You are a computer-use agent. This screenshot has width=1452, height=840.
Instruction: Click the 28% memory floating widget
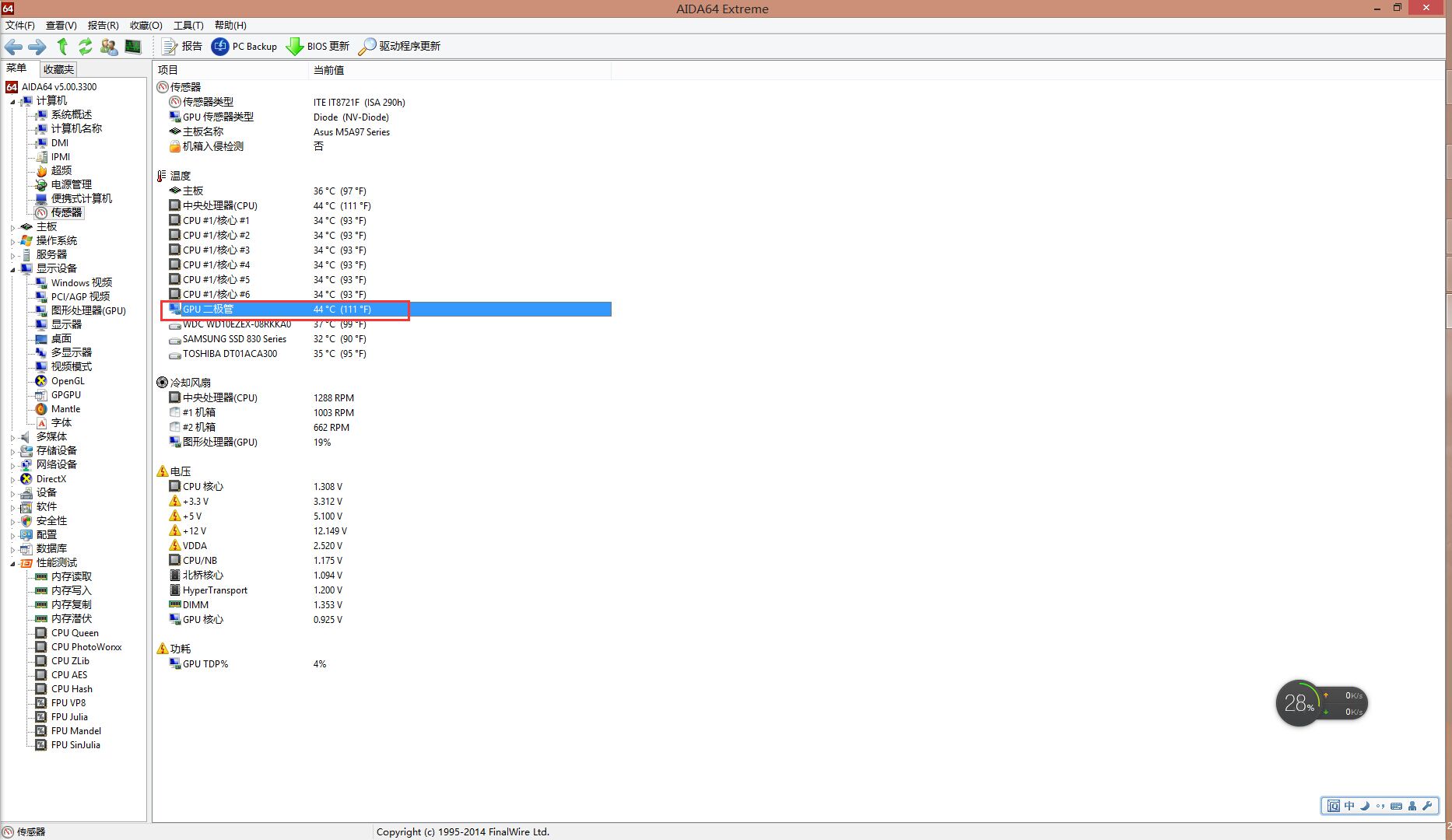pyautogui.click(x=1299, y=703)
